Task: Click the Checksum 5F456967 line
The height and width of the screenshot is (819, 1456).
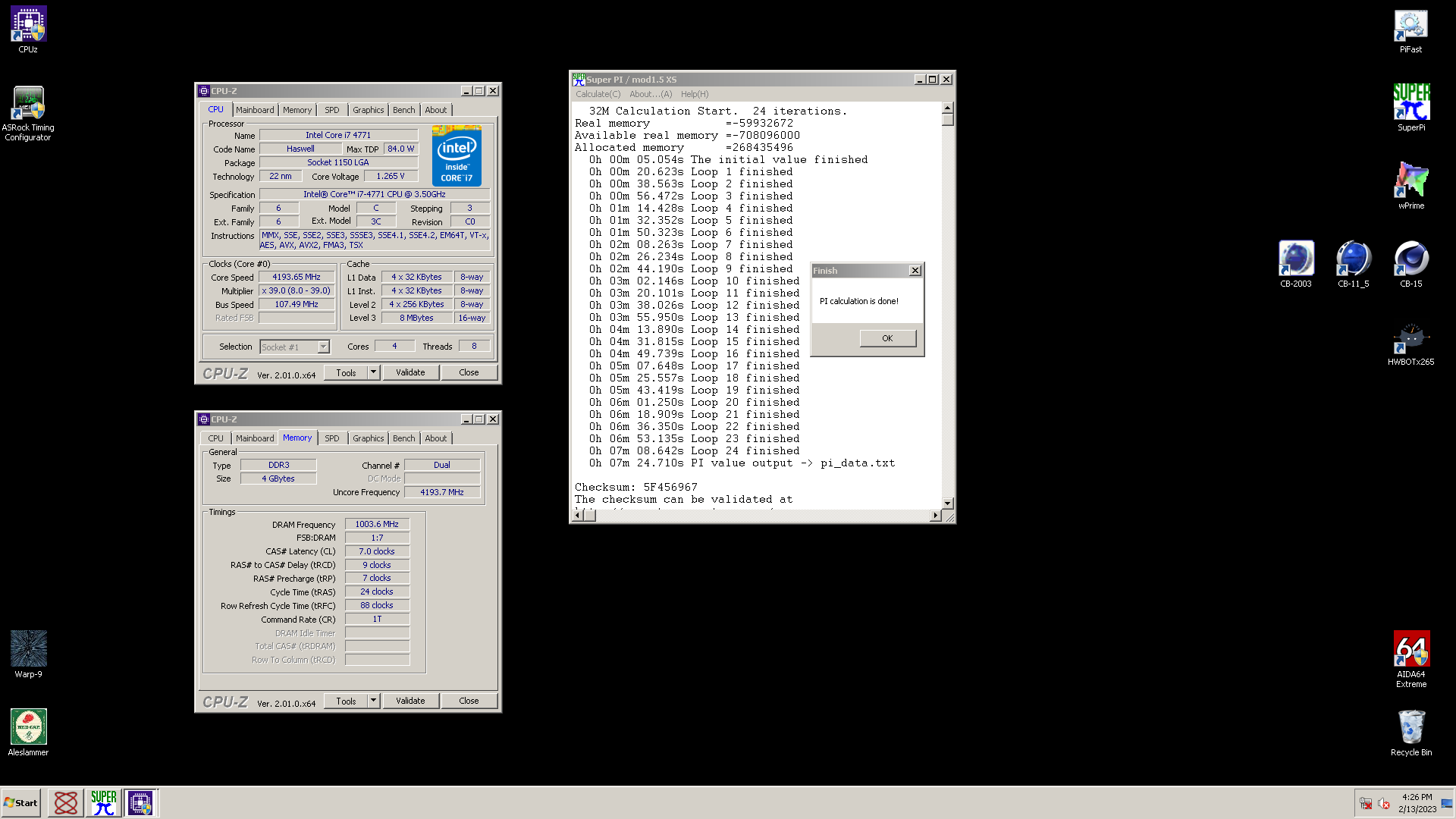Action: pyautogui.click(x=635, y=487)
